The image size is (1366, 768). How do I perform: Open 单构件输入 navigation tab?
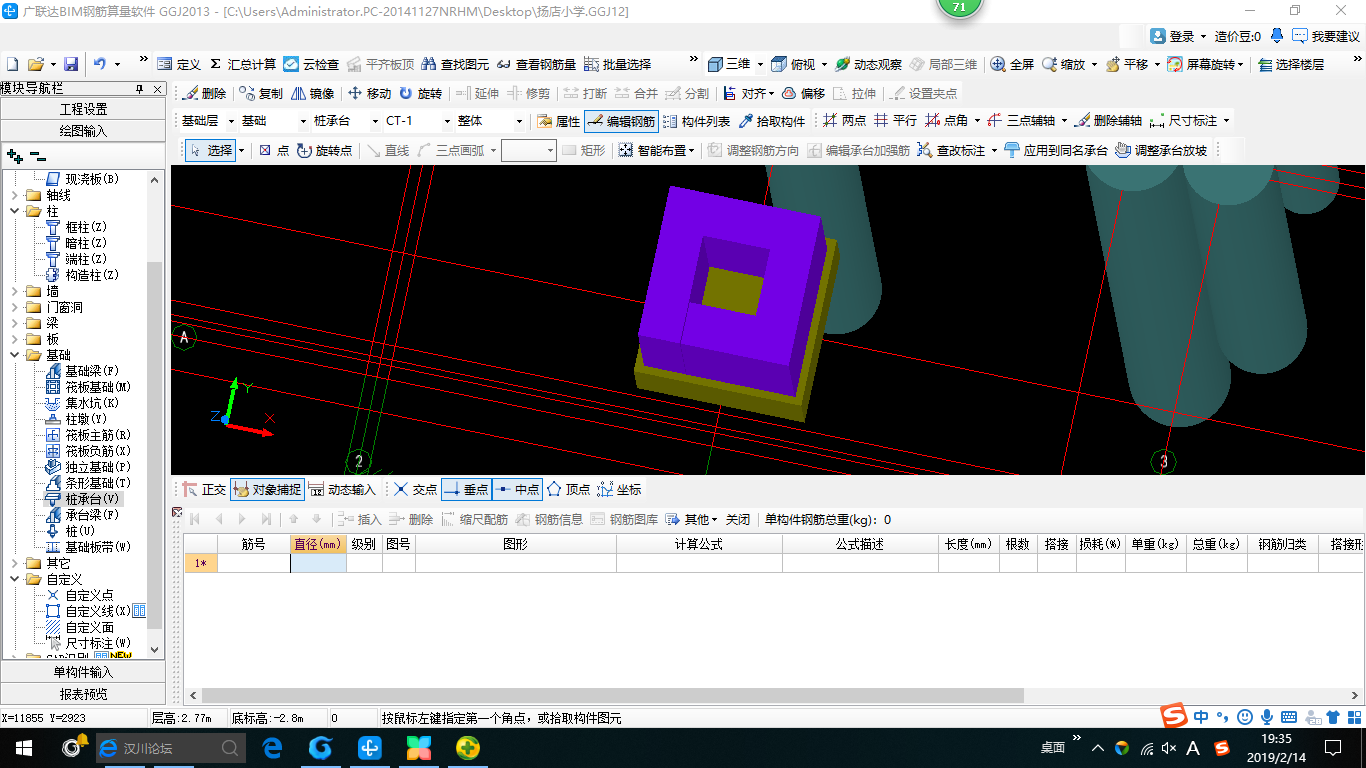click(x=84, y=672)
